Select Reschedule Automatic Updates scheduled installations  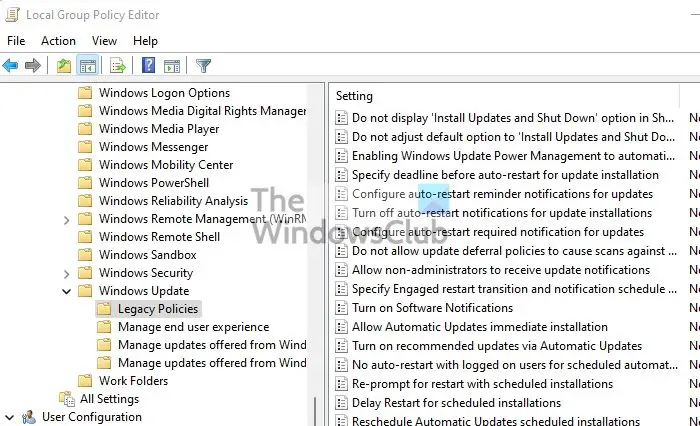click(496, 421)
